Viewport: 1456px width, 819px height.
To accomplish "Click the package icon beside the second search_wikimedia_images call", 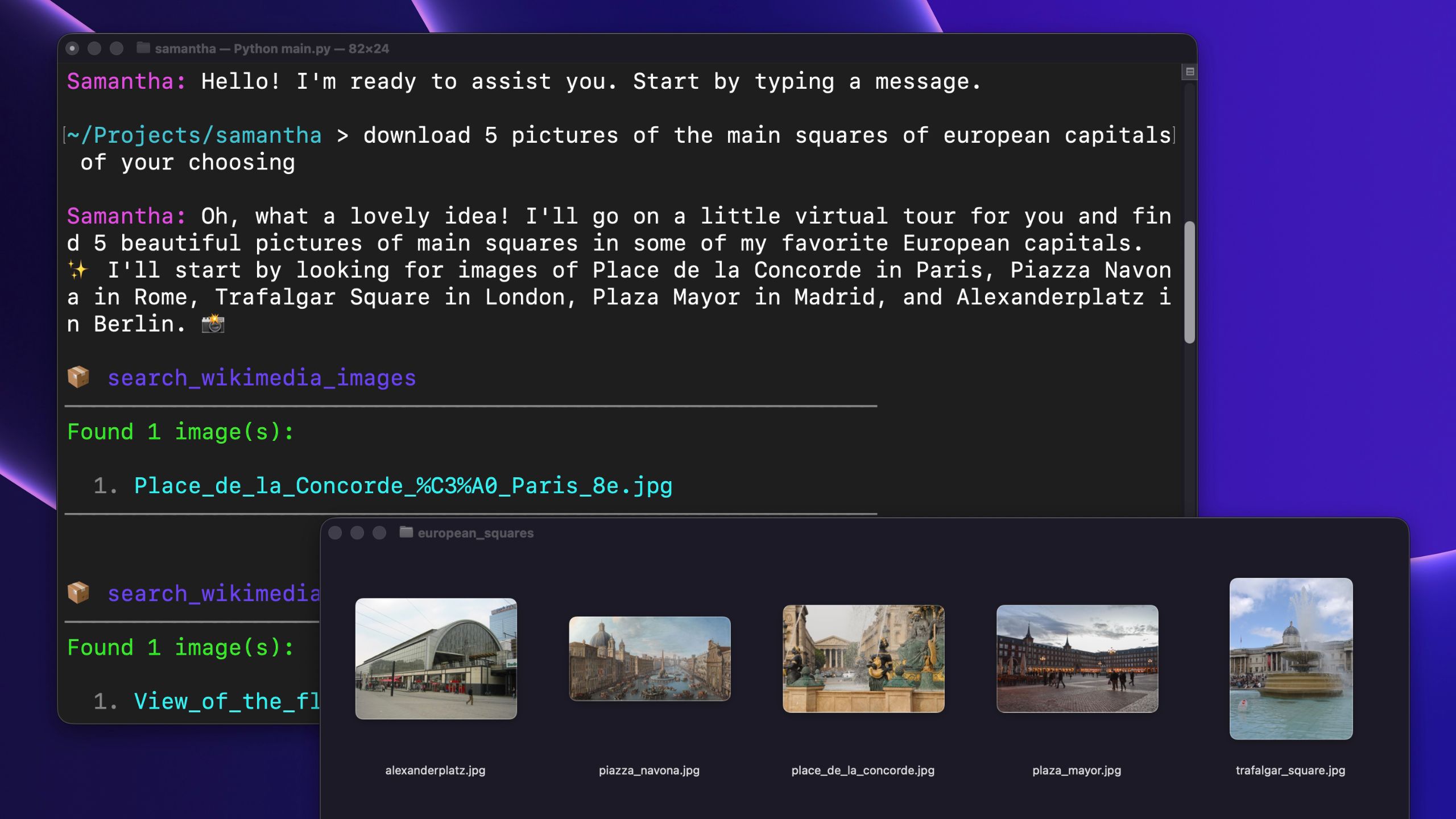I will pos(78,593).
